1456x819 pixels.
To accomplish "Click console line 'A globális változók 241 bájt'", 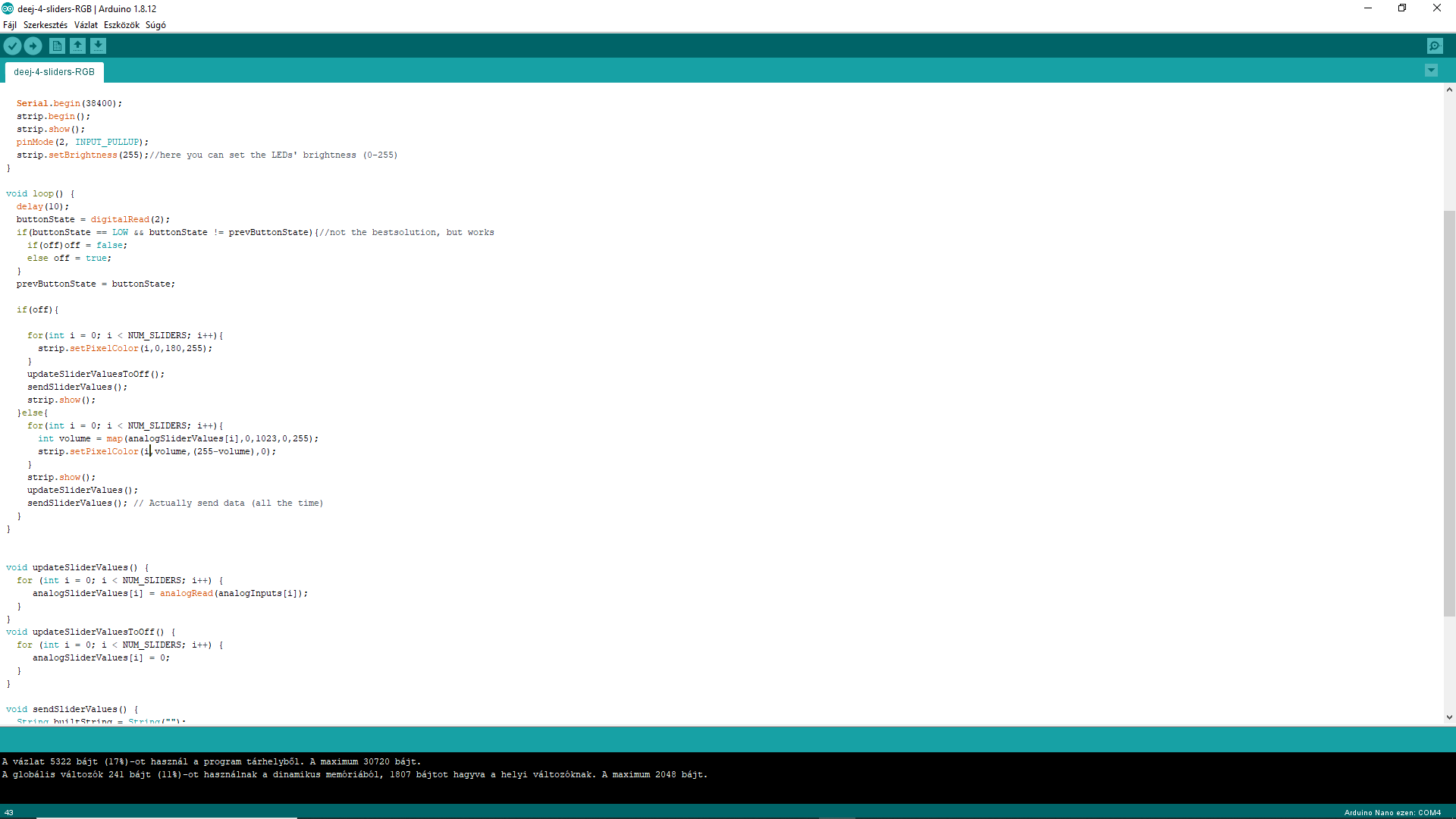I will click(355, 774).
